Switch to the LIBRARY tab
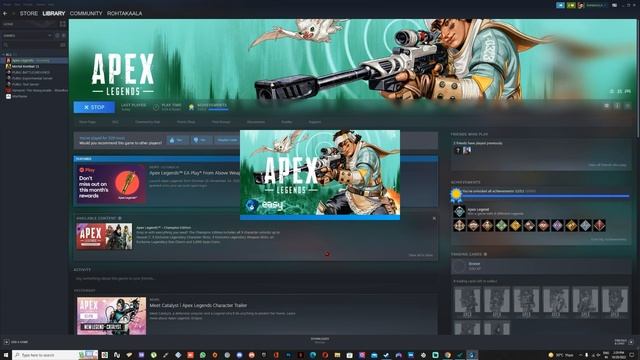The width and height of the screenshot is (640, 360). click(53, 13)
